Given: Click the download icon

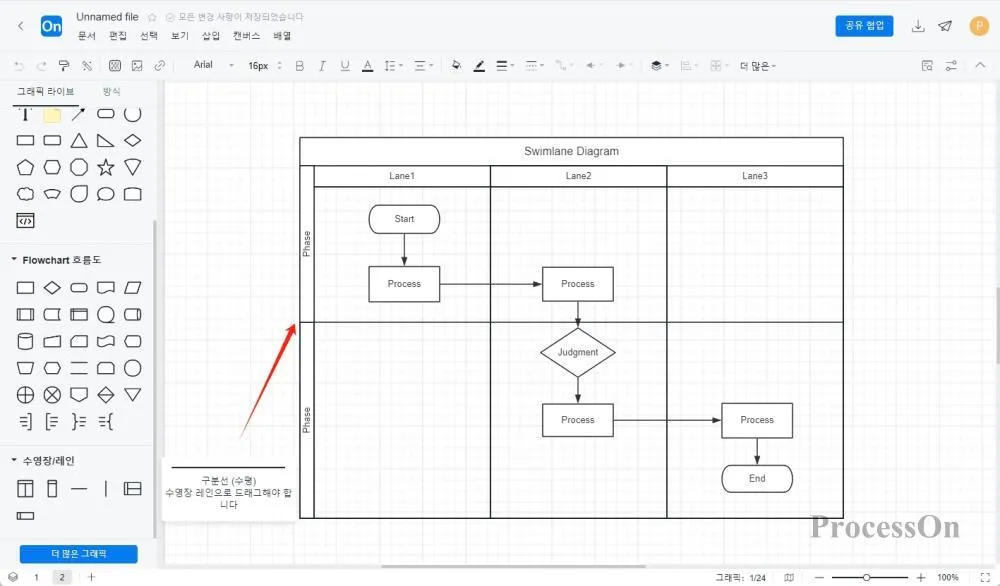Looking at the screenshot, I should (918, 26).
